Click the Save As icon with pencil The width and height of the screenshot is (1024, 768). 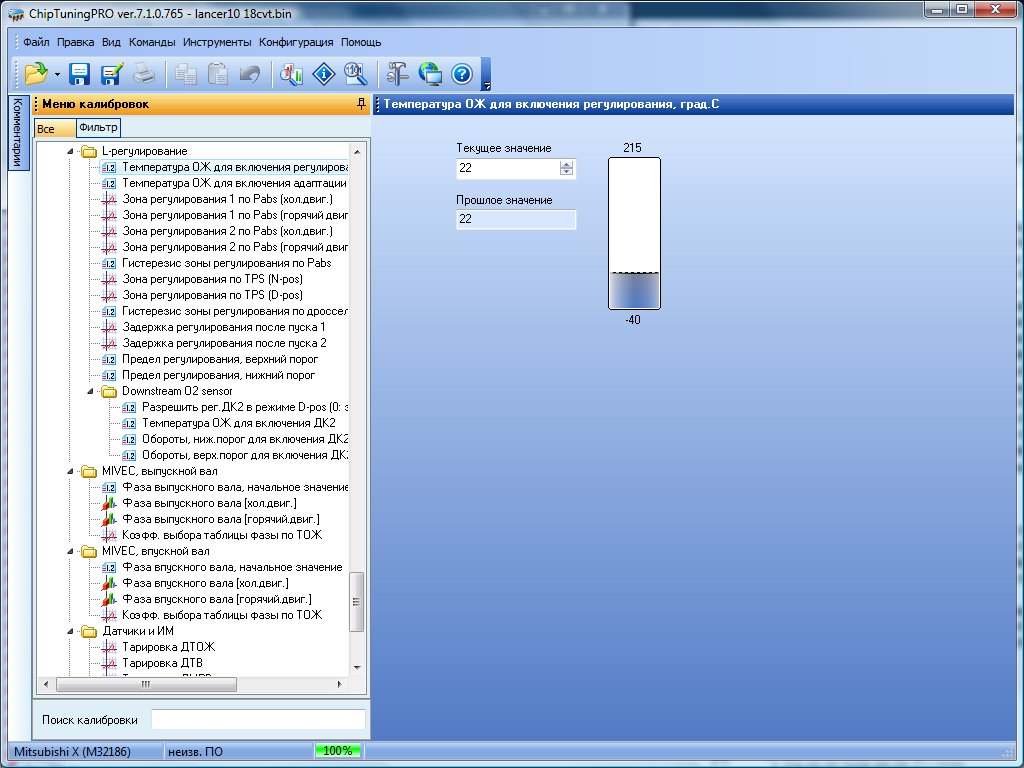click(x=111, y=73)
